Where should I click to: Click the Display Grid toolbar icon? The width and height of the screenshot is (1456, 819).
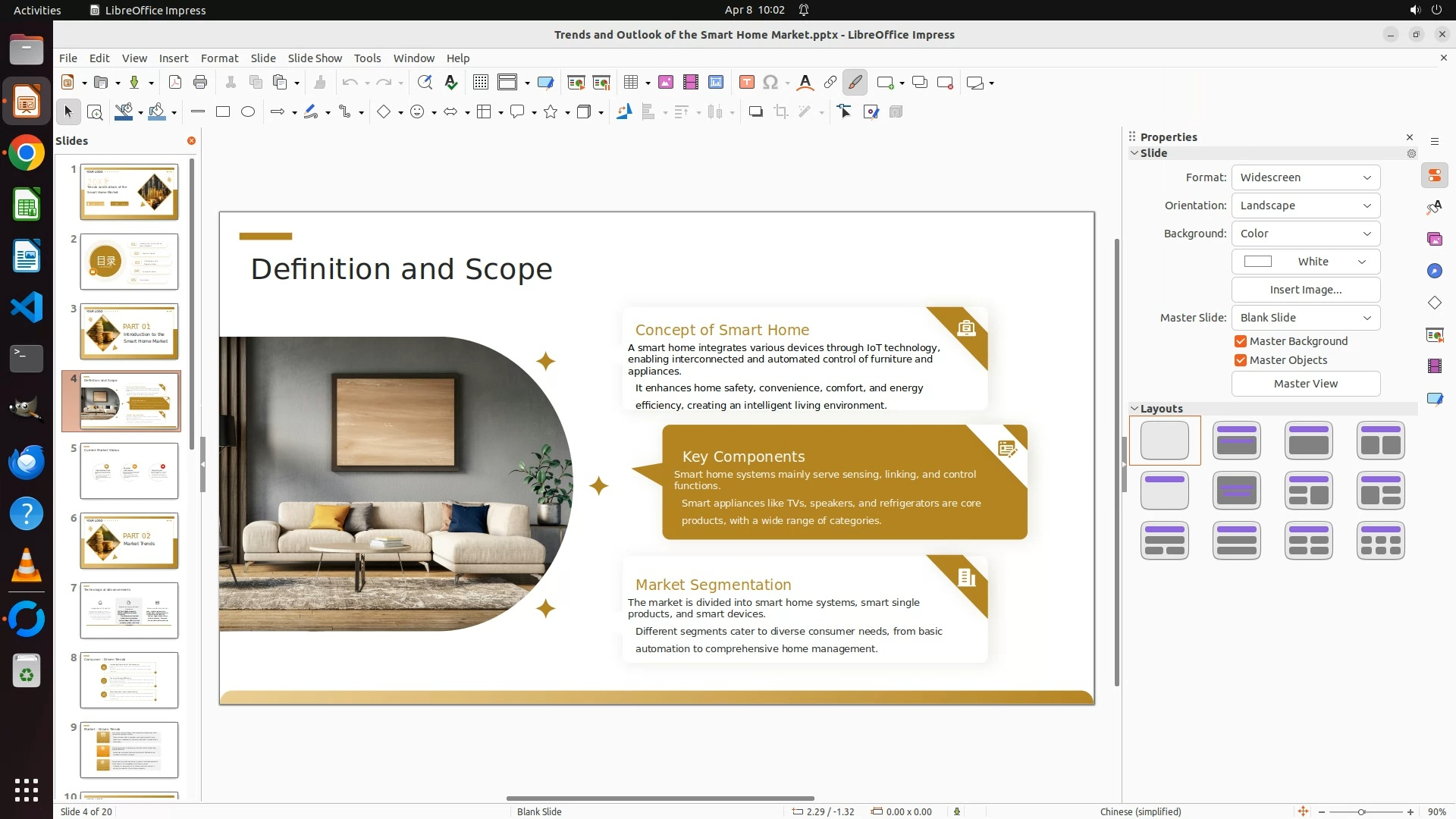(480, 83)
